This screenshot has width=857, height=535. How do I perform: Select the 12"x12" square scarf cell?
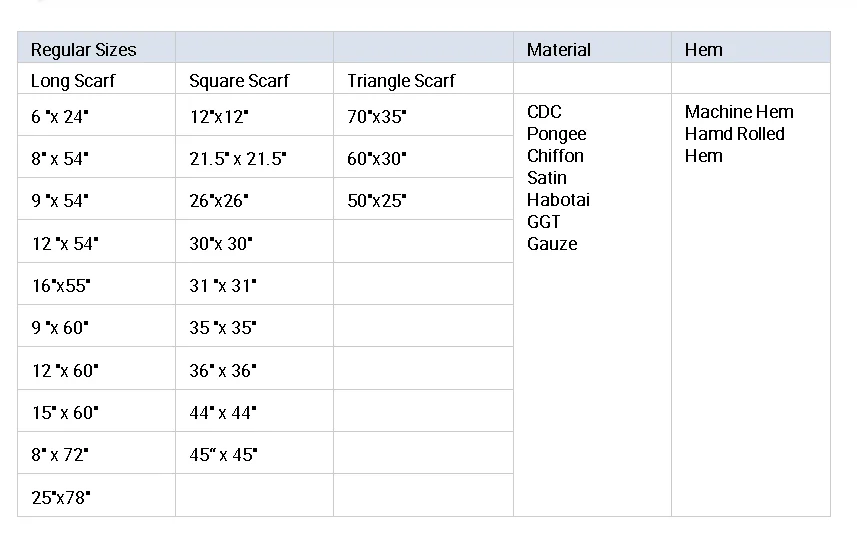(219, 117)
